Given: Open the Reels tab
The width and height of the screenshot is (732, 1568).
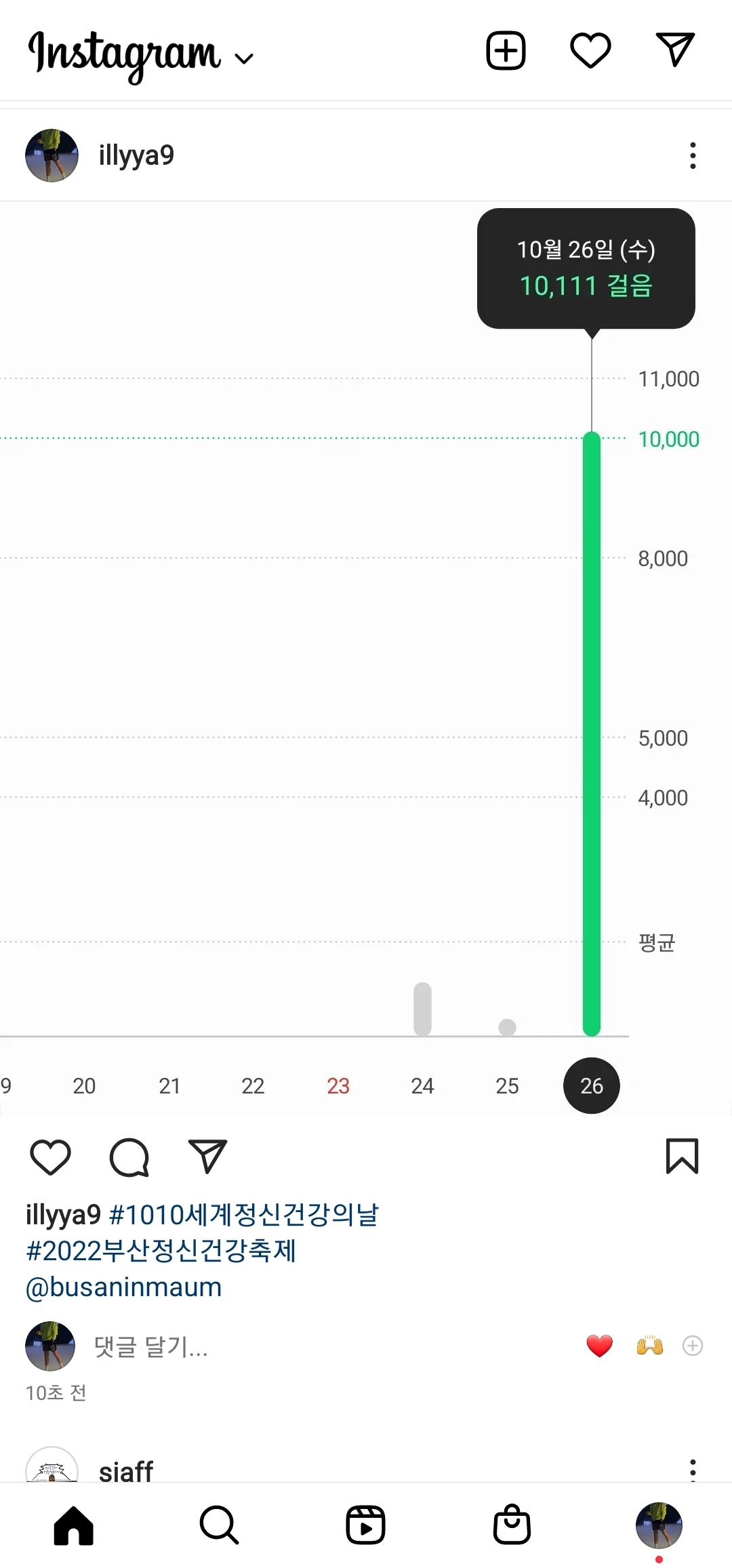Looking at the screenshot, I should [366, 1525].
